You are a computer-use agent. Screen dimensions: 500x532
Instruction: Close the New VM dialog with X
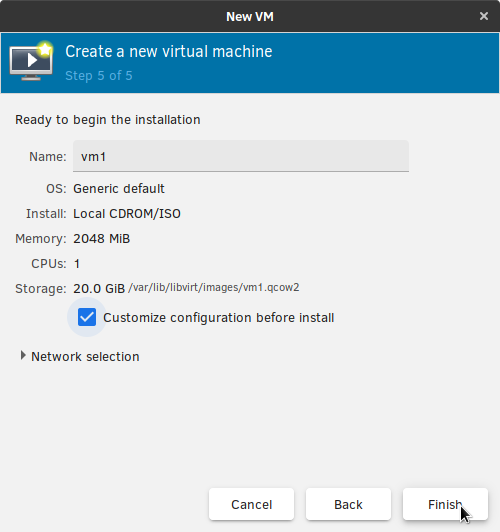(x=484, y=16)
